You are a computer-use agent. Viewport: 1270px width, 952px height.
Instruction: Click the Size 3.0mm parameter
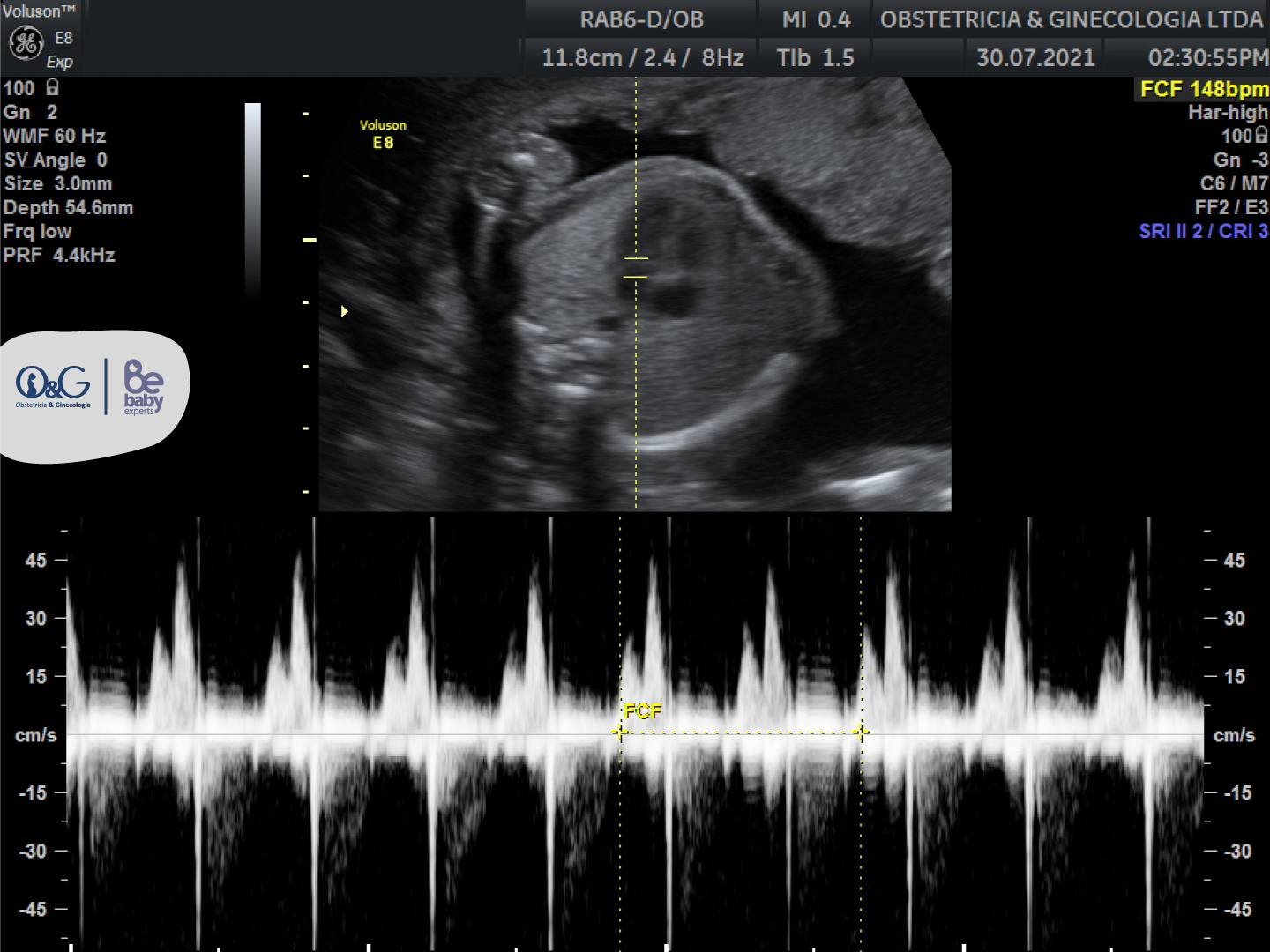(58, 183)
